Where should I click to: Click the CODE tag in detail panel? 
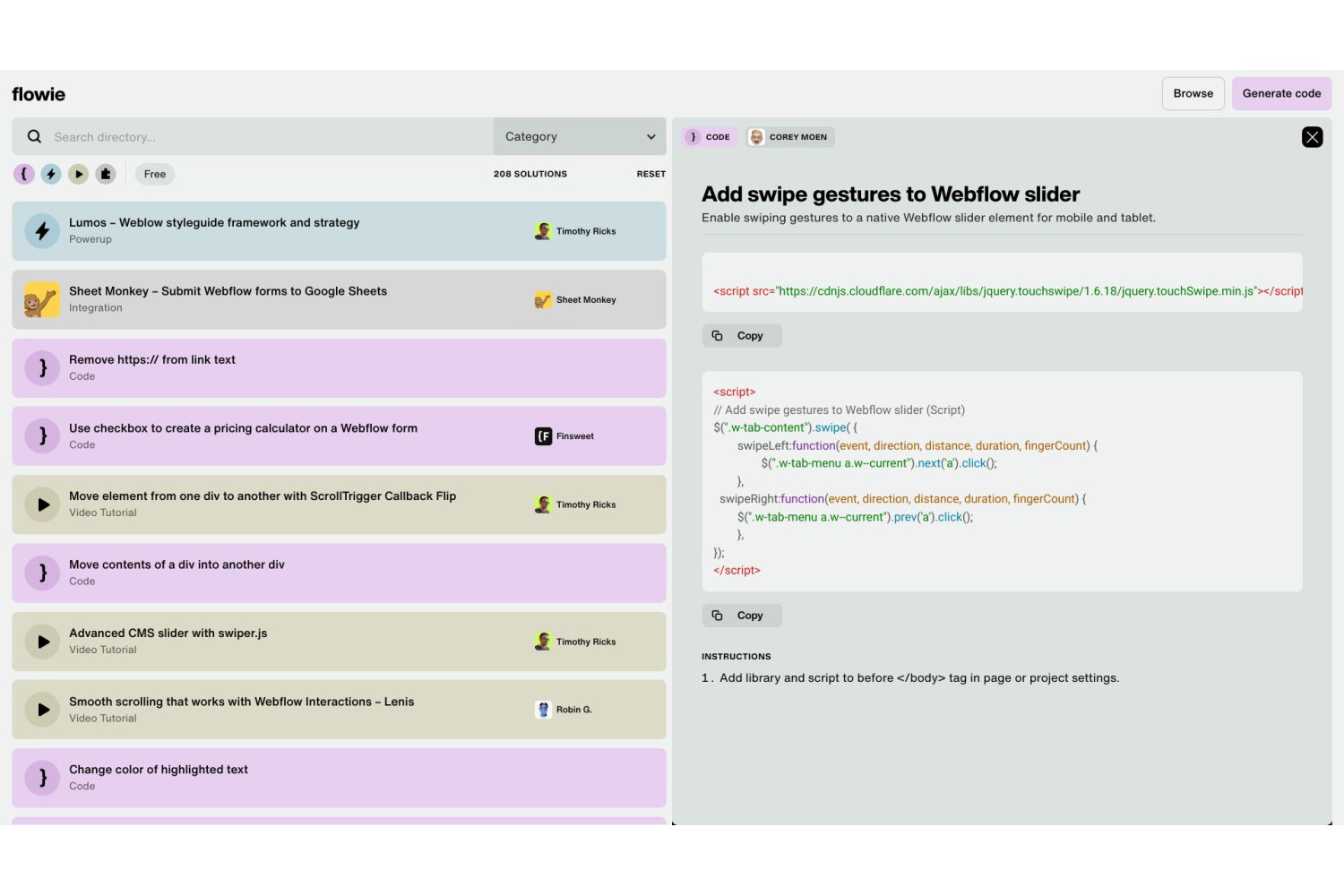click(711, 137)
